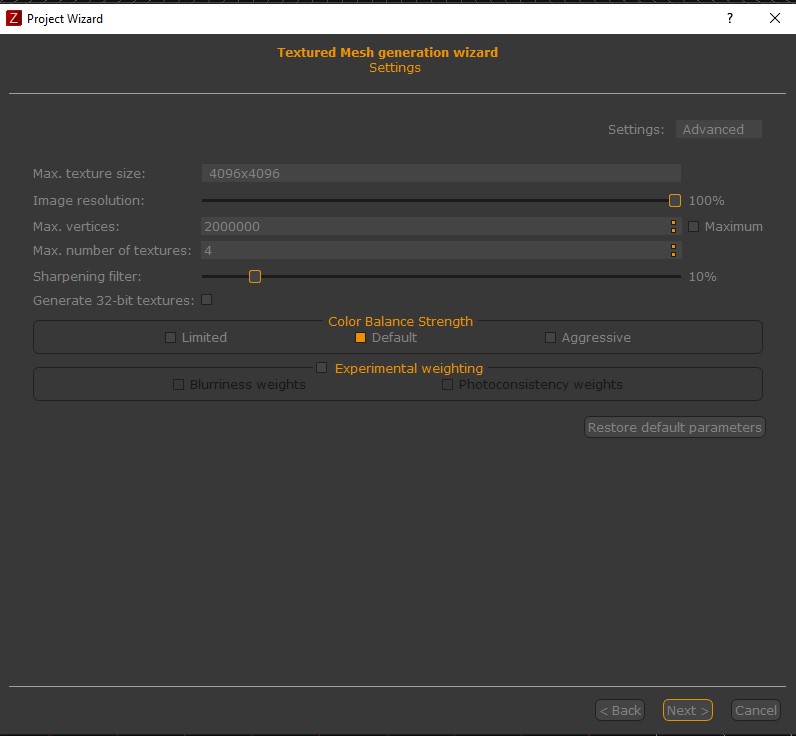Click the Max. number of textures field
This screenshot has height=736, width=796.
click(x=434, y=250)
